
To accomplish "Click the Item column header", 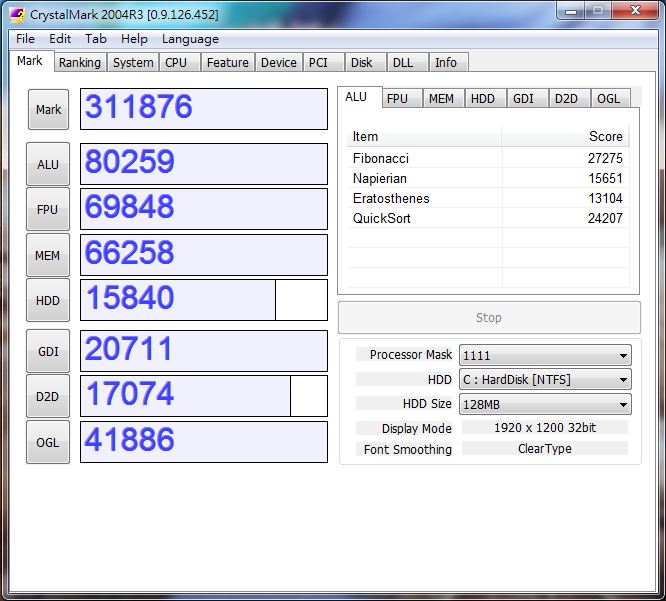I will [424, 136].
